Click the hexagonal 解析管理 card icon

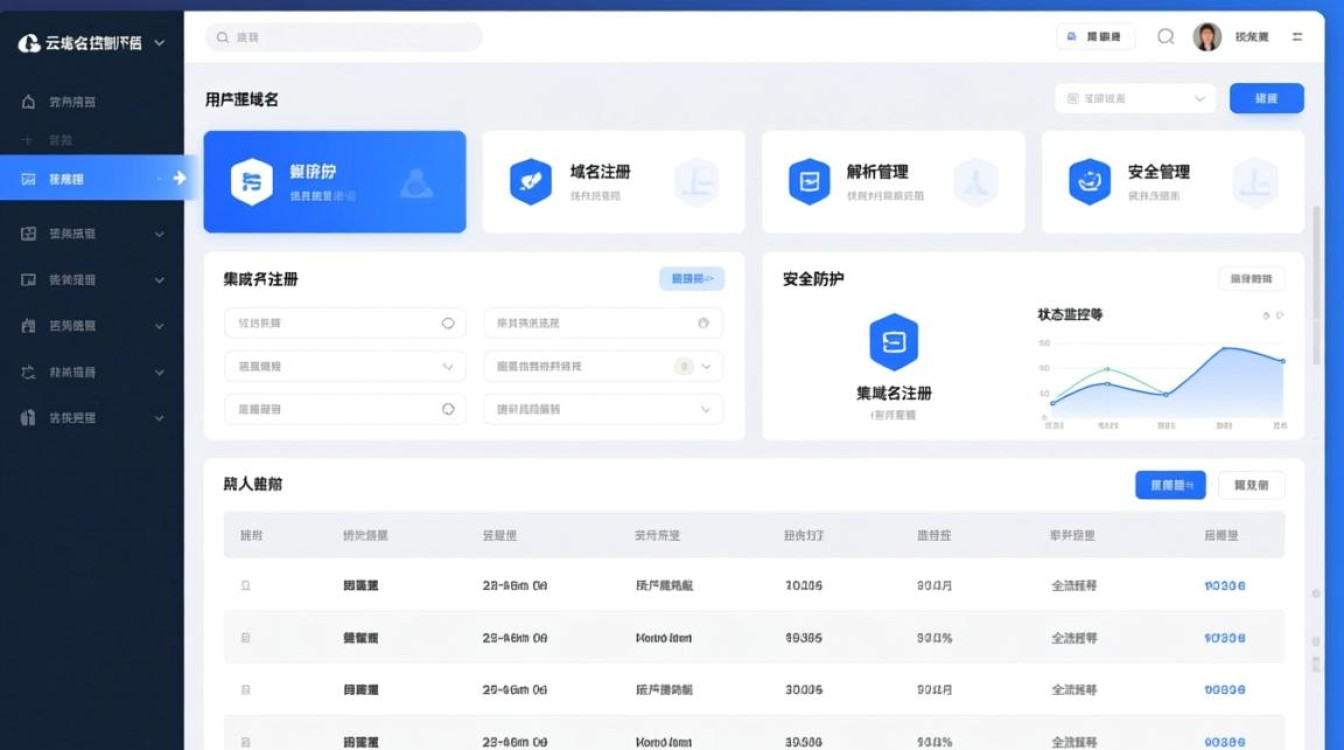pos(810,181)
